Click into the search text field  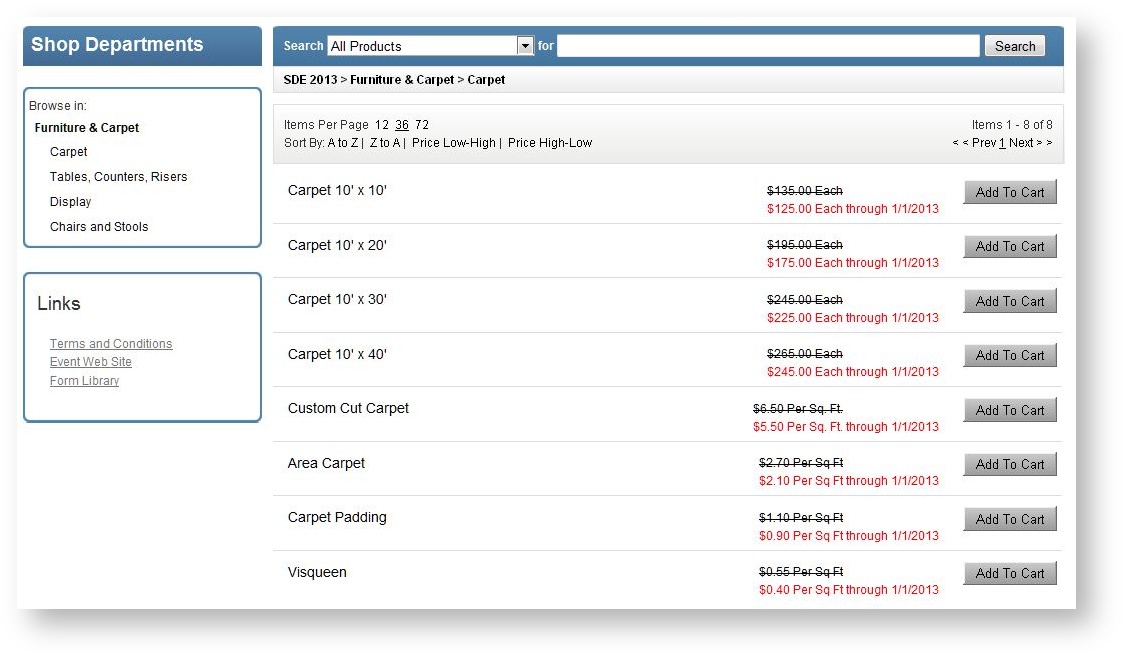click(x=767, y=46)
